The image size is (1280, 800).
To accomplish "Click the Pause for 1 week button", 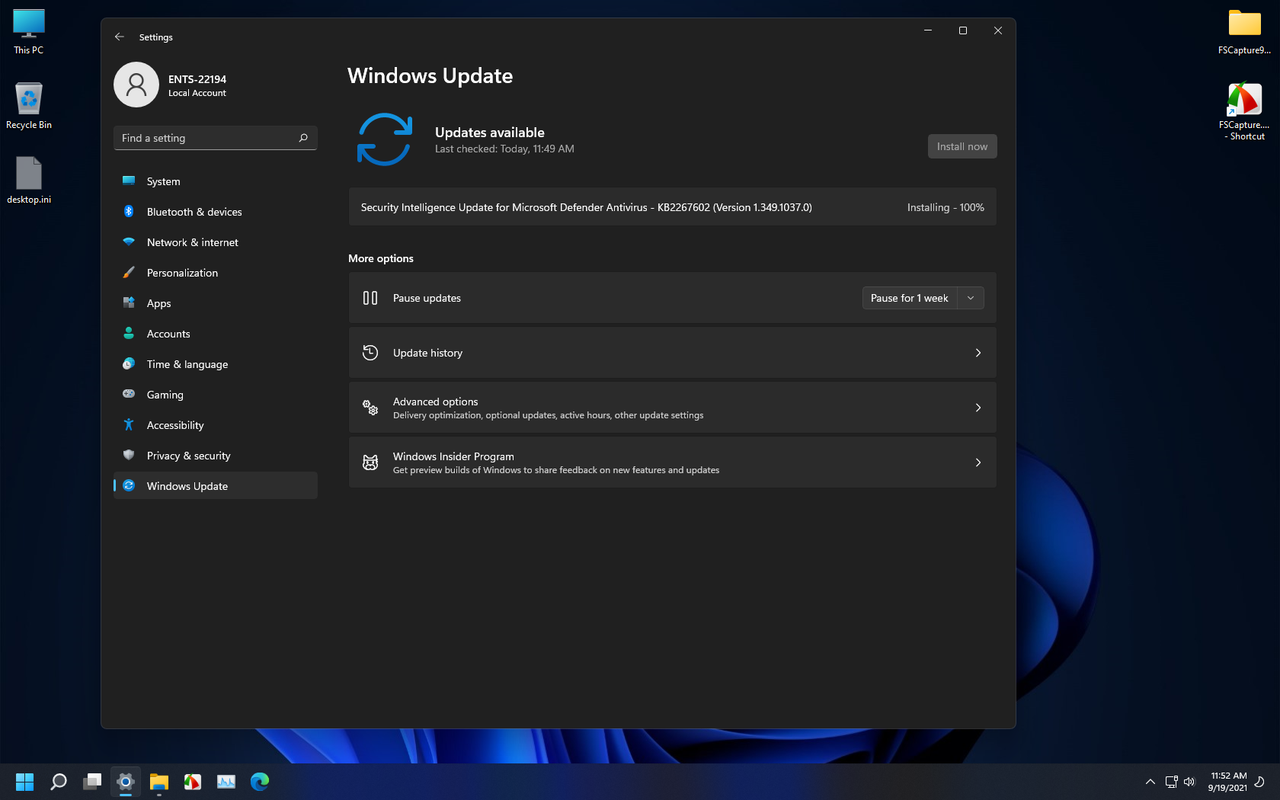I will [x=909, y=298].
